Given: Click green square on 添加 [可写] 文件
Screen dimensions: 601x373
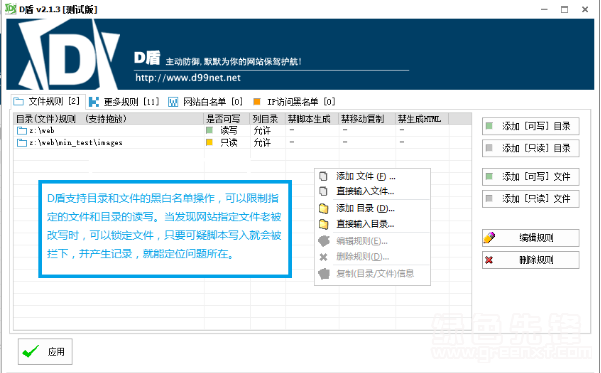Looking at the screenshot, I should tap(489, 176).
